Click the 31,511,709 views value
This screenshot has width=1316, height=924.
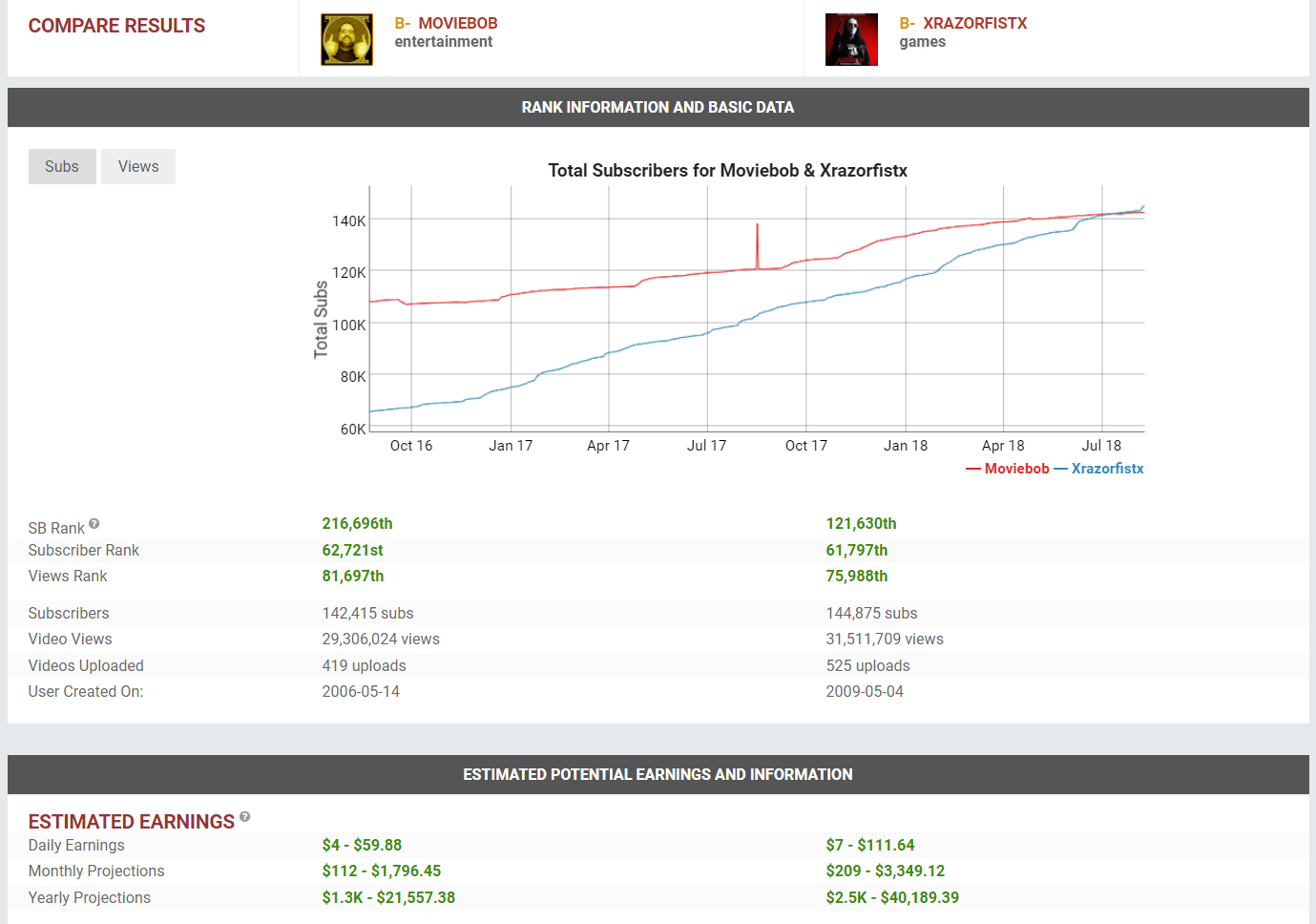(x=885, y=639)
